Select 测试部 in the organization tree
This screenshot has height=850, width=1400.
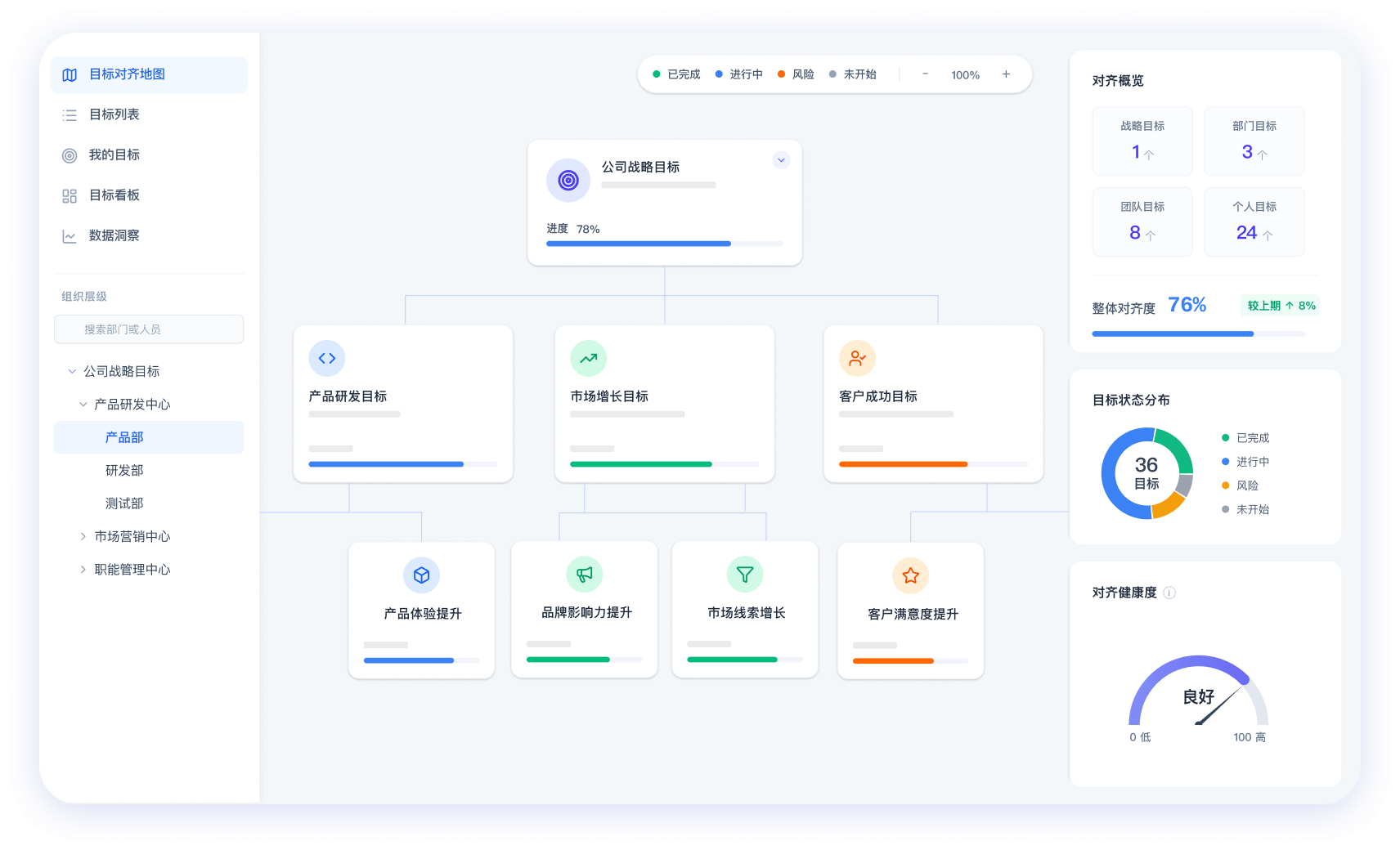[x=124, y=503]
